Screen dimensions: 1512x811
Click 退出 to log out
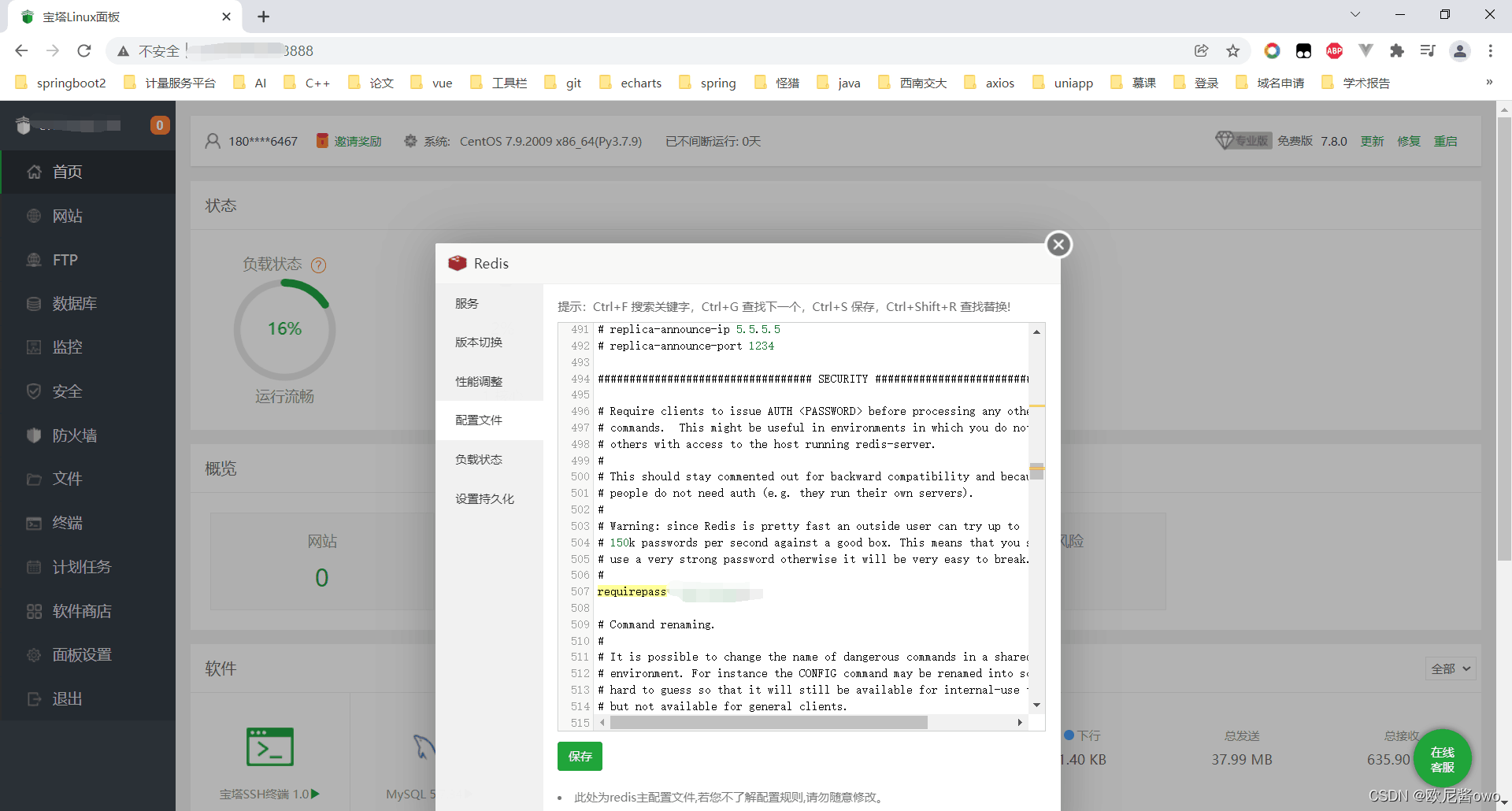[x=87, y=698]
